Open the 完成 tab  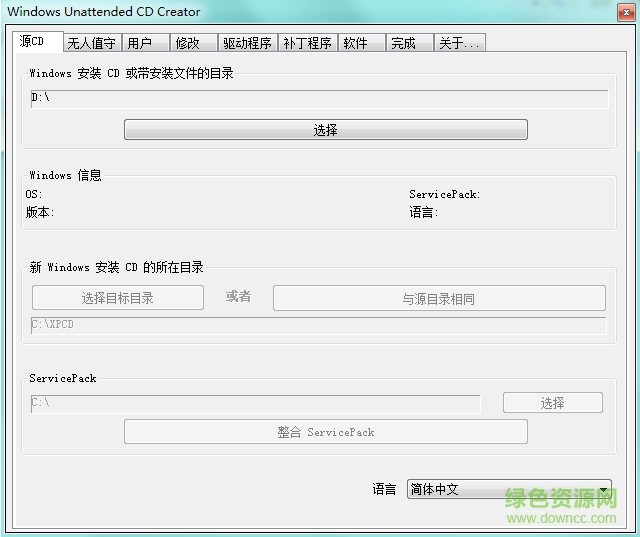(x=409, y=42)
